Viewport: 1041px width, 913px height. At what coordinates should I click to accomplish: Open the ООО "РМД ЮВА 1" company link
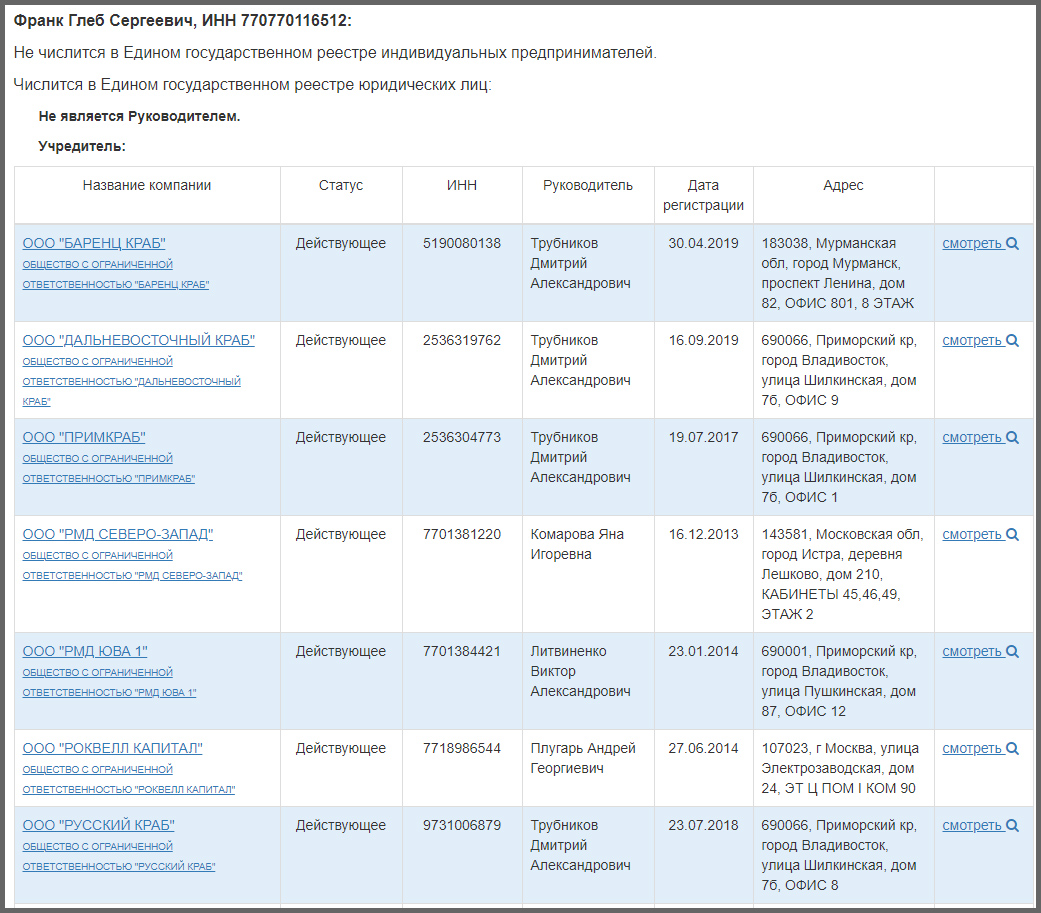tap(85, 651)
